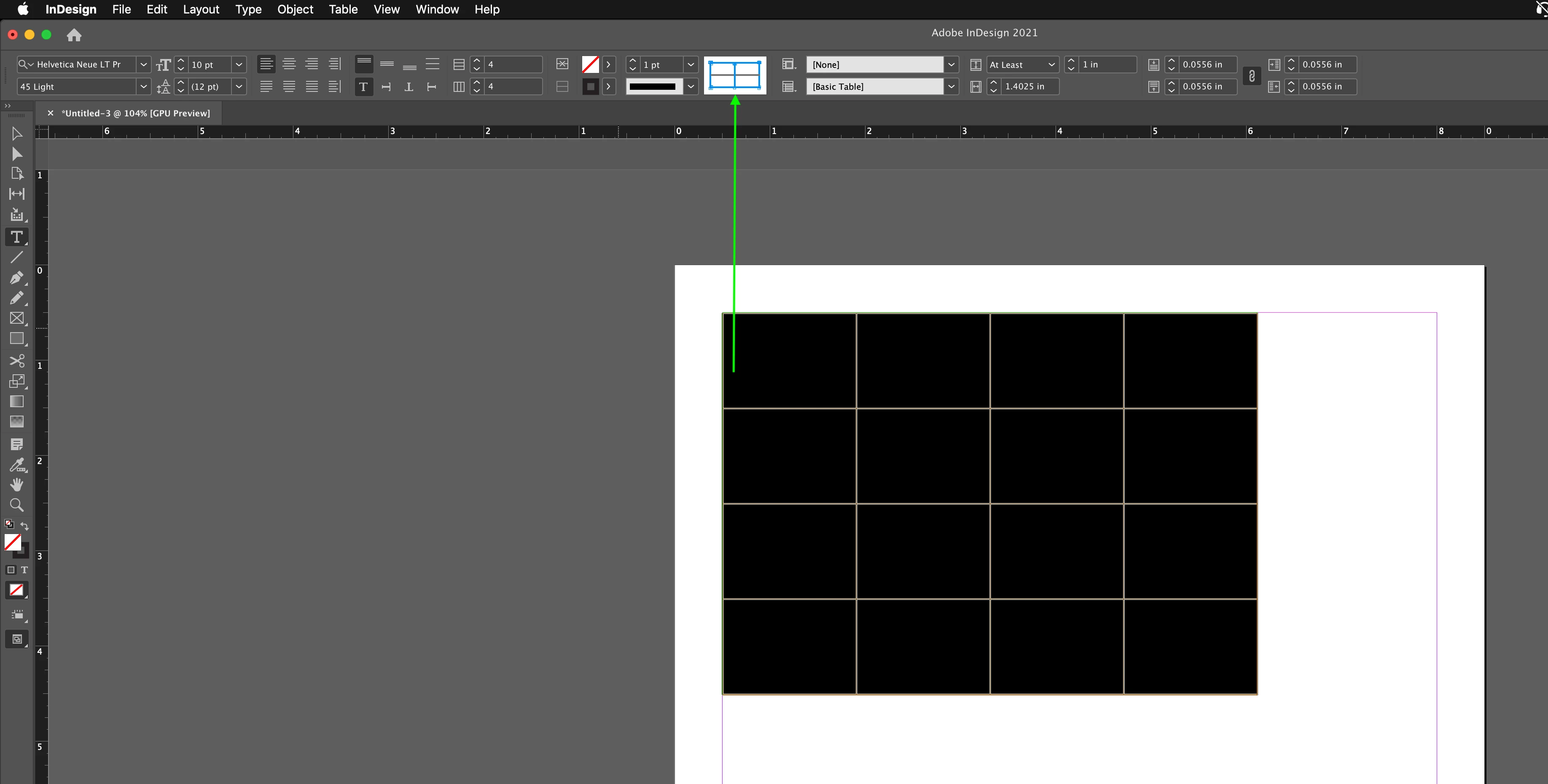Expand the At Least row height dropdown
Viewport: 1548px width, 784px height.
coord(1051,64)
